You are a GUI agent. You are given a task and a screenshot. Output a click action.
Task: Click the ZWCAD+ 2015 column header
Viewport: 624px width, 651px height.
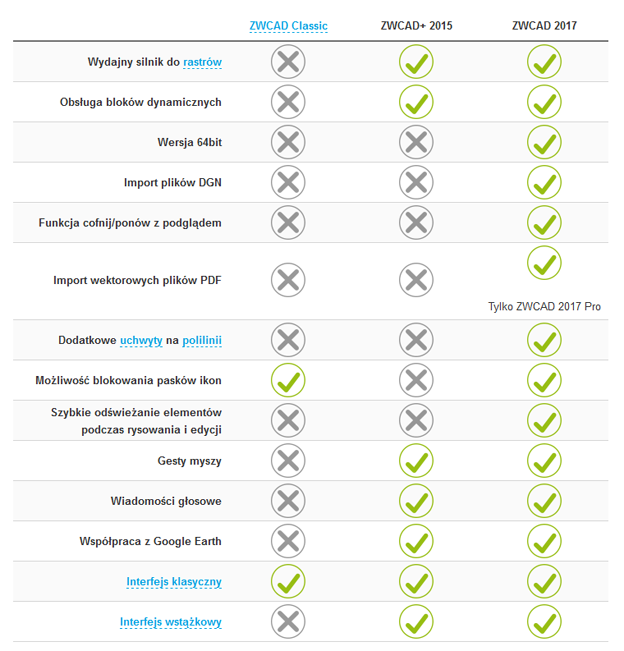tap(416, 26)
